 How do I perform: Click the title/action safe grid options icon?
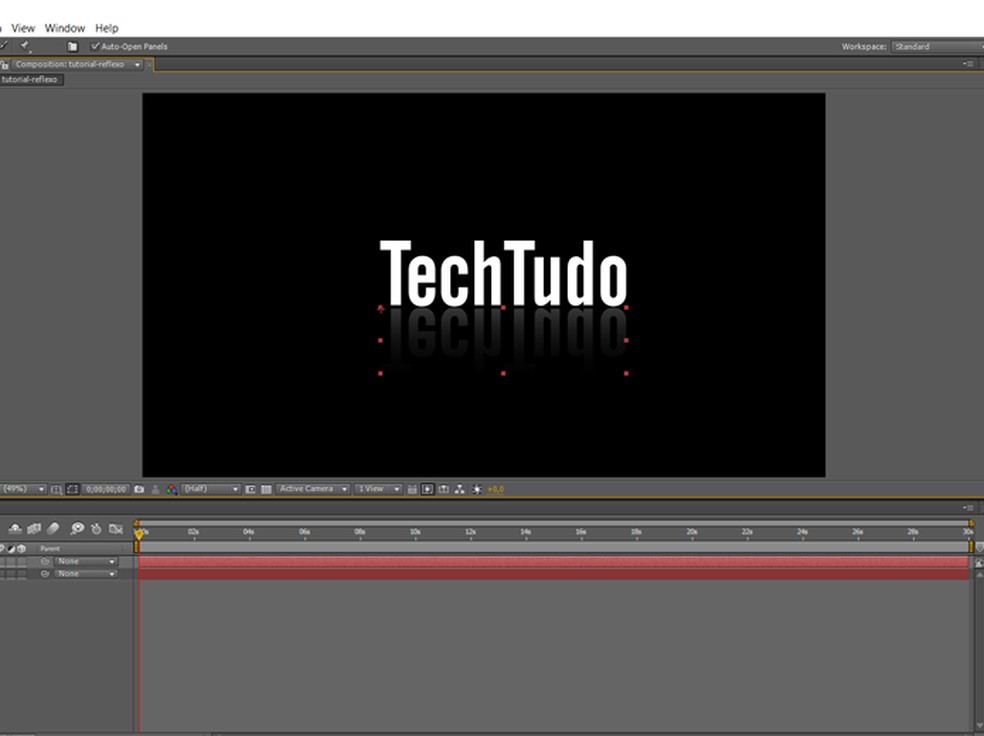pyautogui.click(x=56, y=489)
